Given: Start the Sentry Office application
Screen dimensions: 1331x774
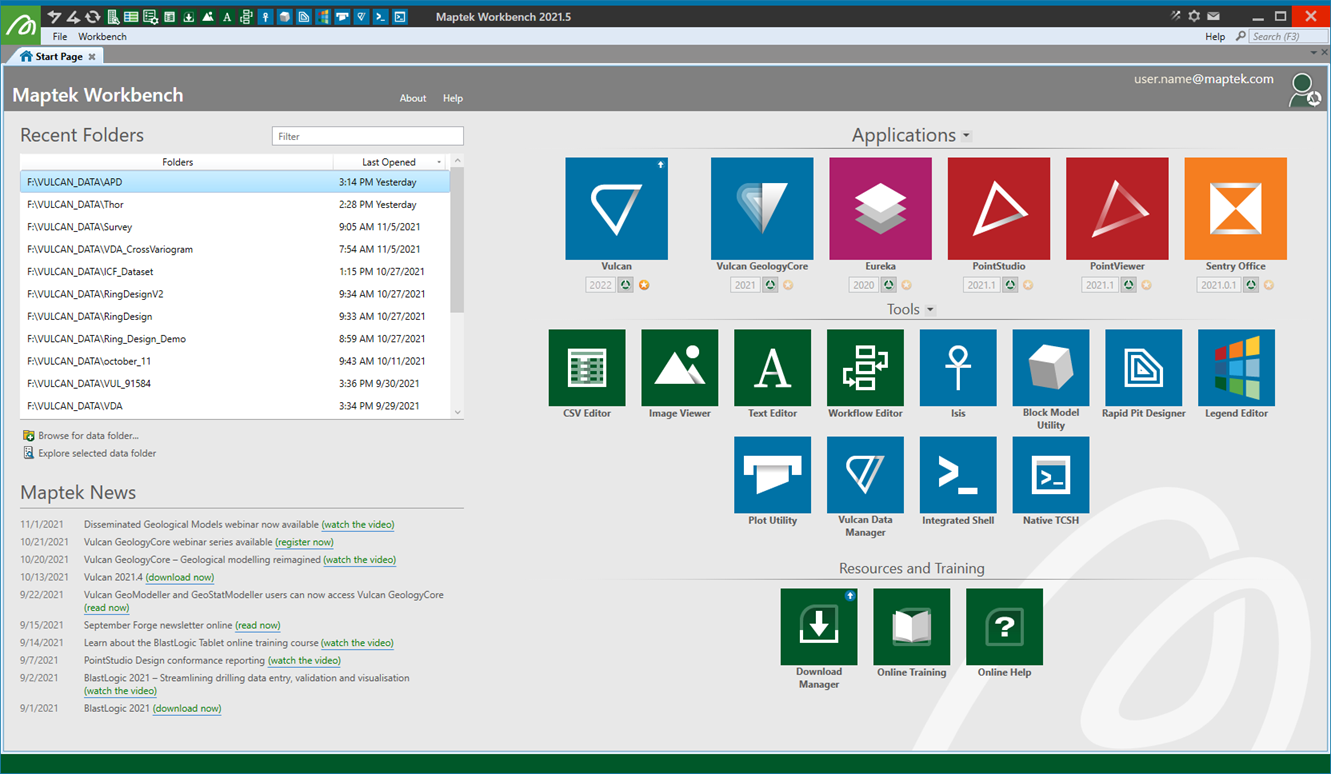Looking at the screenshot, I should click(x=1235, y=208).
